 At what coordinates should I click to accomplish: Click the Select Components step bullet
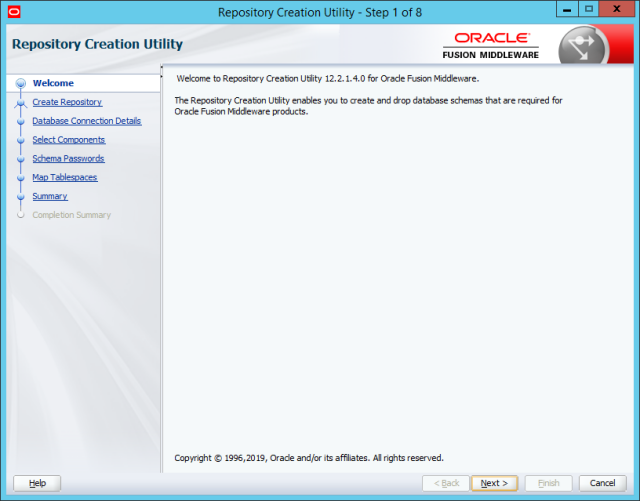pyautogui.click(x=21, y=140)
